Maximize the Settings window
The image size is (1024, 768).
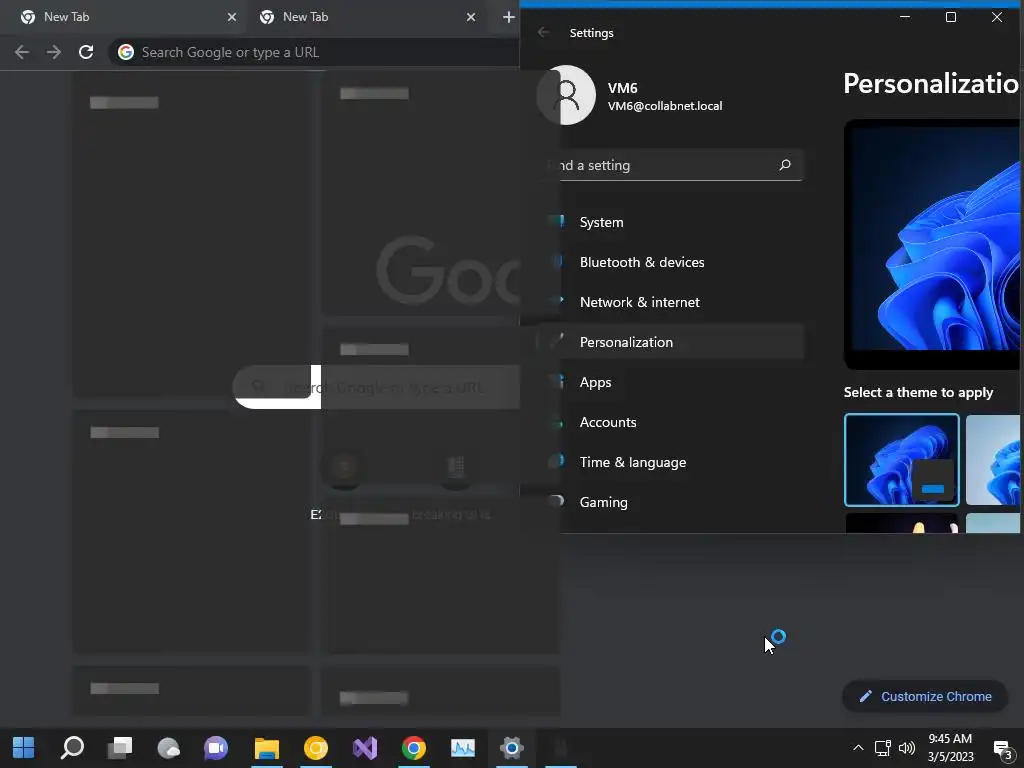click(x=951, y=17)
